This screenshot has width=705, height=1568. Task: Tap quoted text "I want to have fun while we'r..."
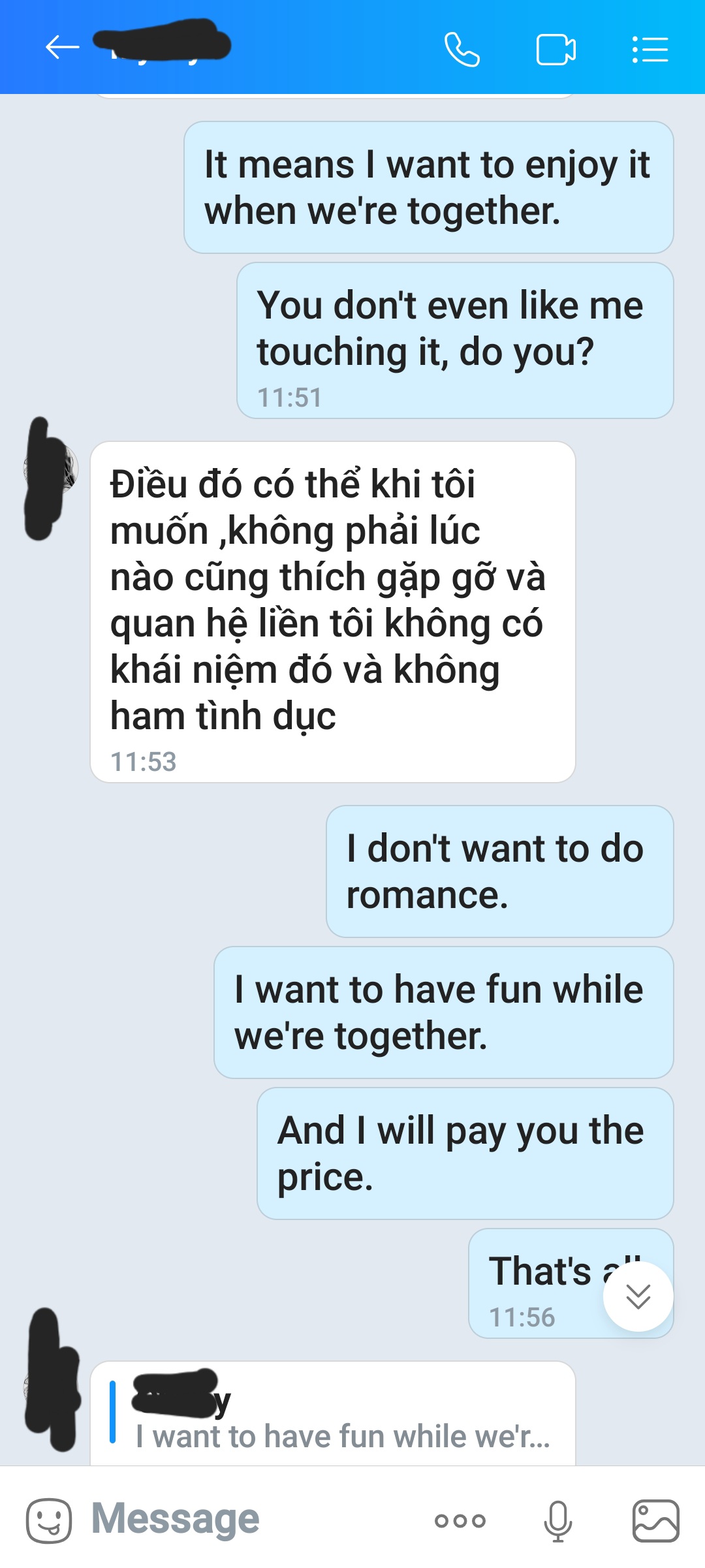(343, 1437)
